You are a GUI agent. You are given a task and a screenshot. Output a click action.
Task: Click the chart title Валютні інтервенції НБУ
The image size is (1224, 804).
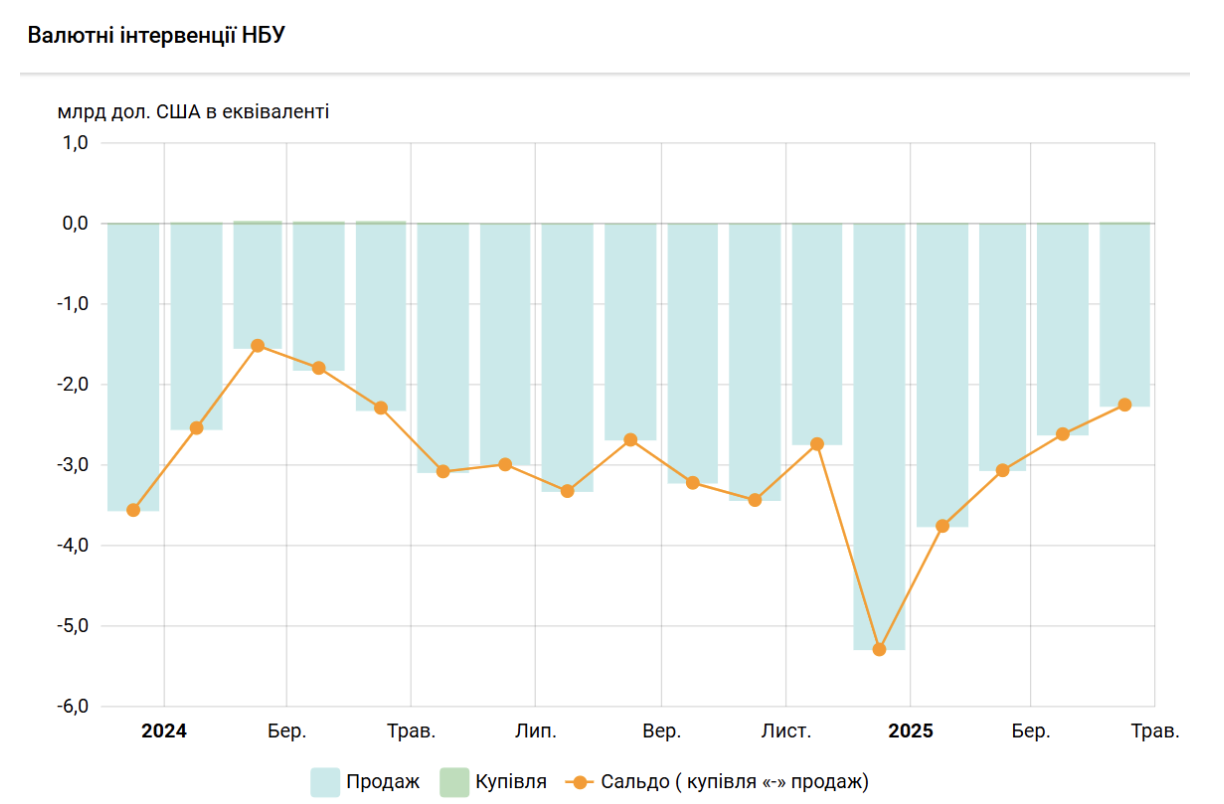click(157, 35)
